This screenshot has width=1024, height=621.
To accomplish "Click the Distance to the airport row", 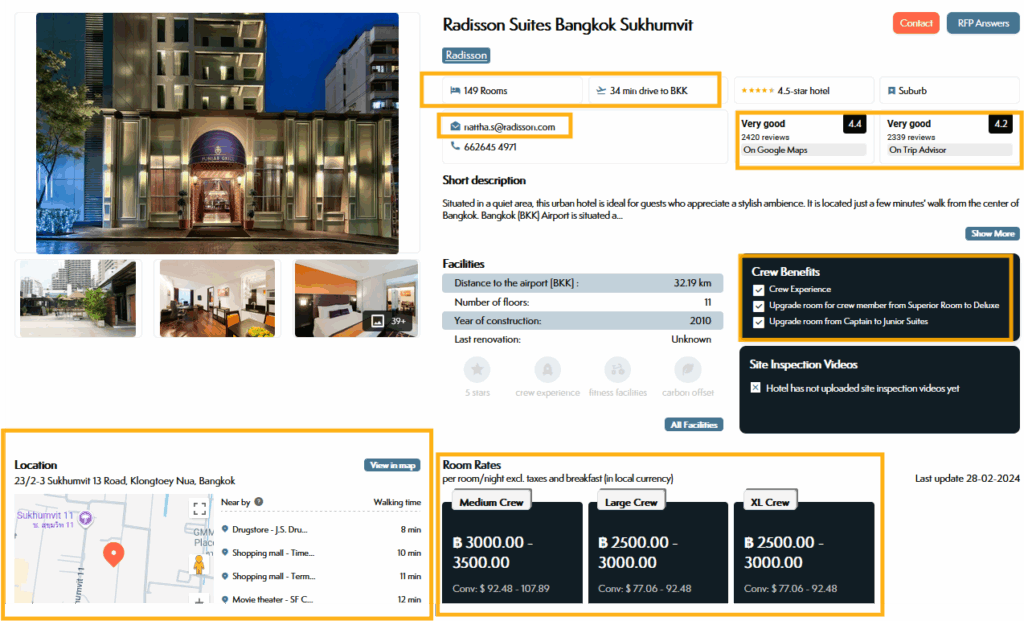I will coord(583,283).
